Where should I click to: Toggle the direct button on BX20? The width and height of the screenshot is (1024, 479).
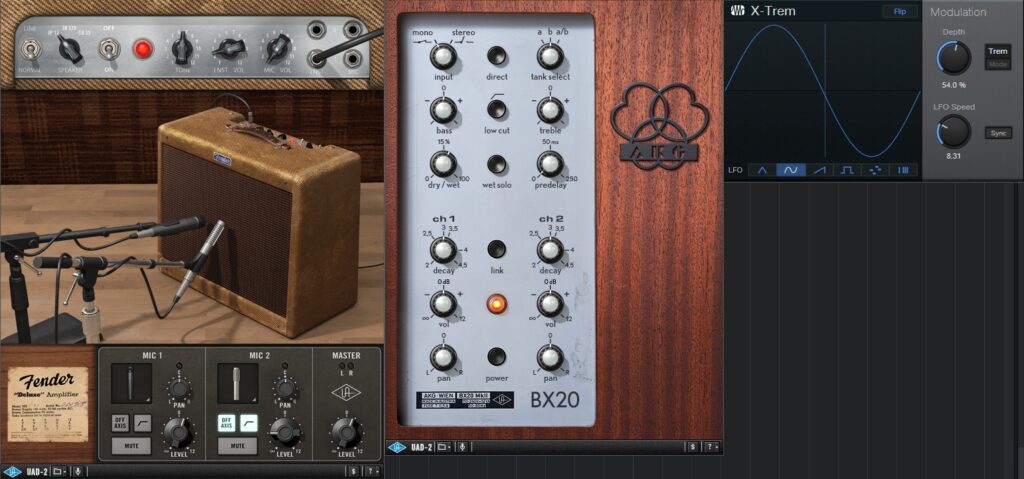click(497, 56)
